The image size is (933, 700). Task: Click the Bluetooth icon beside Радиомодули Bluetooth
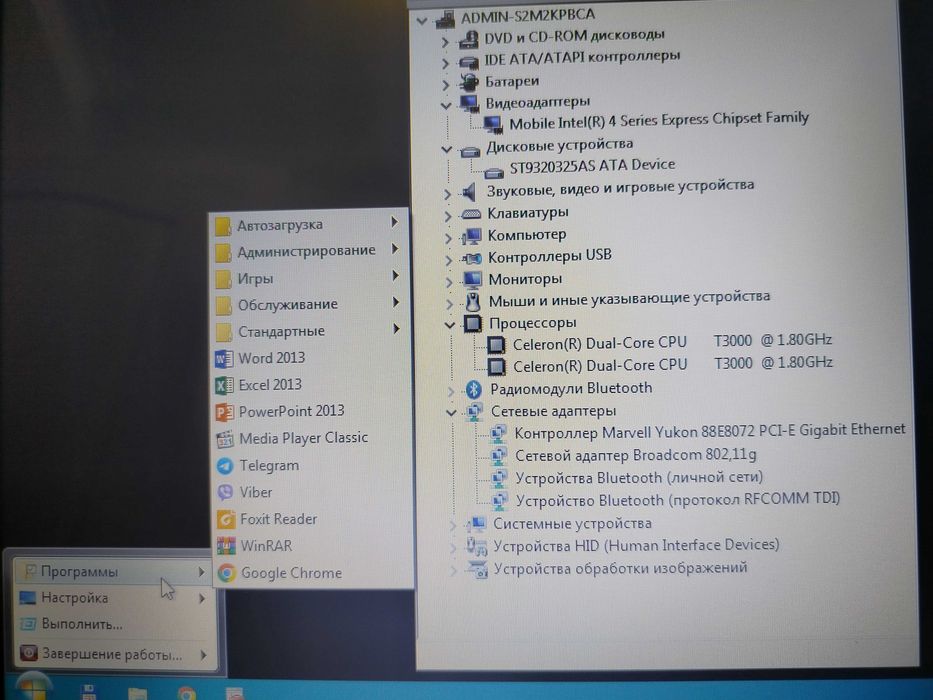[x=474, y=389]
